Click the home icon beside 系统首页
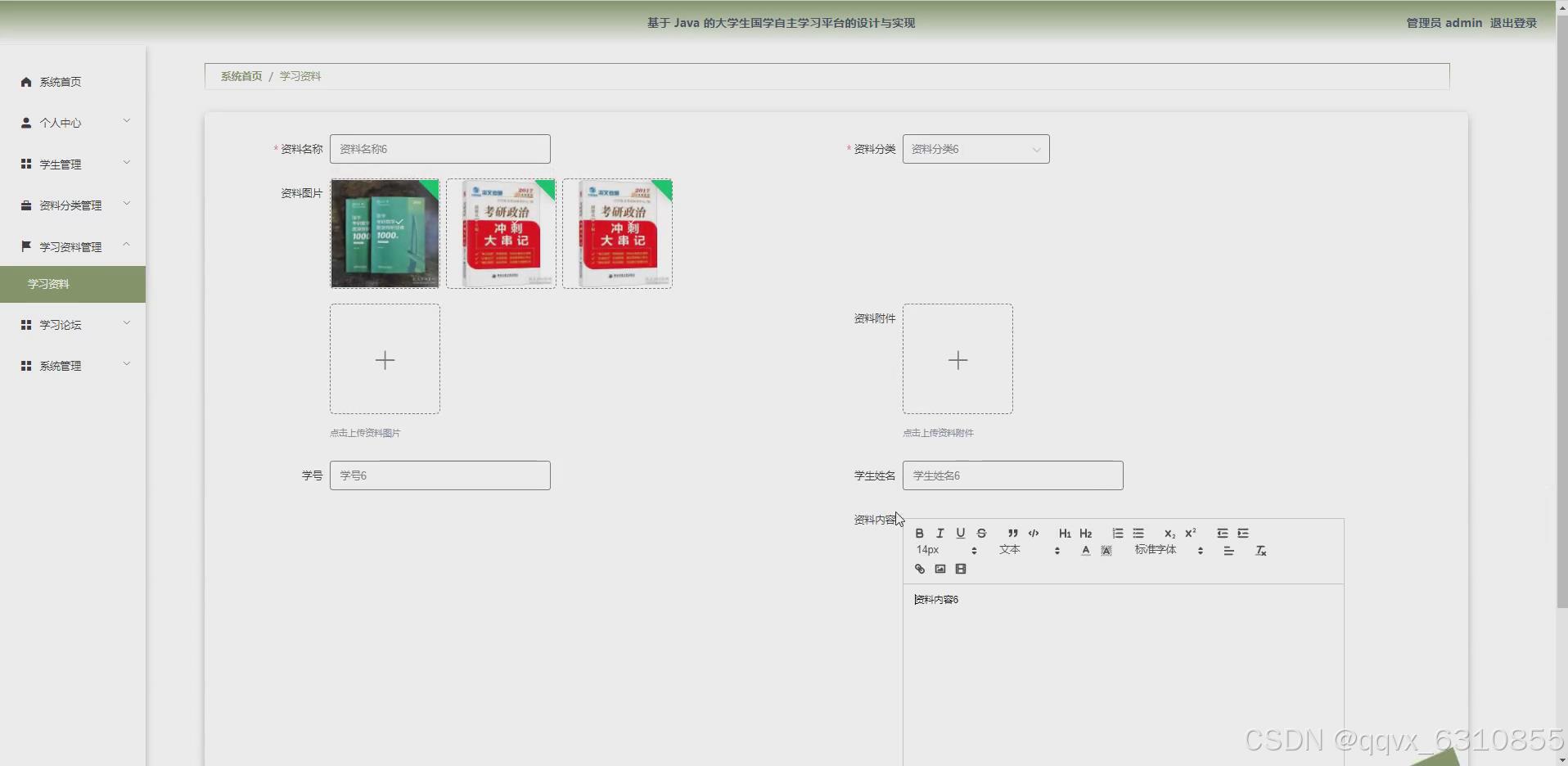The image size is (1568, 766). tap(26, 82)
